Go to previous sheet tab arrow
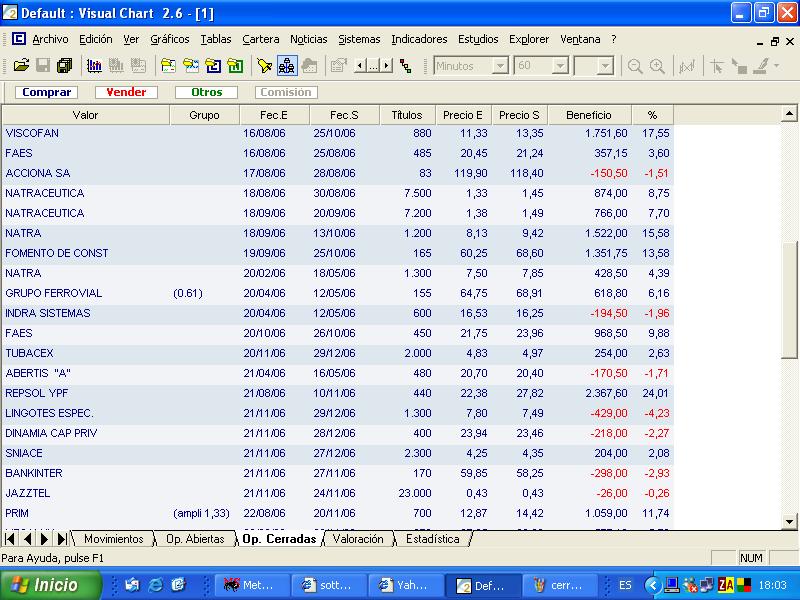Viewport: 800px width, 600px height. 28,539
